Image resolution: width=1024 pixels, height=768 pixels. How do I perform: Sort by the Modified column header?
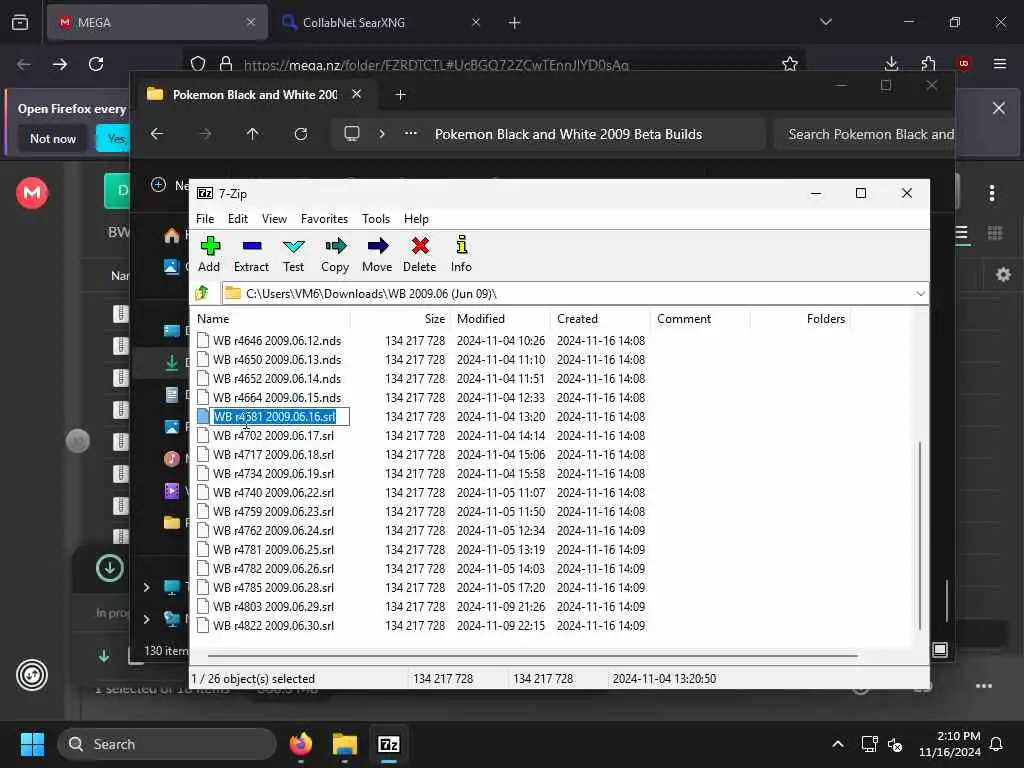(500, 319)
